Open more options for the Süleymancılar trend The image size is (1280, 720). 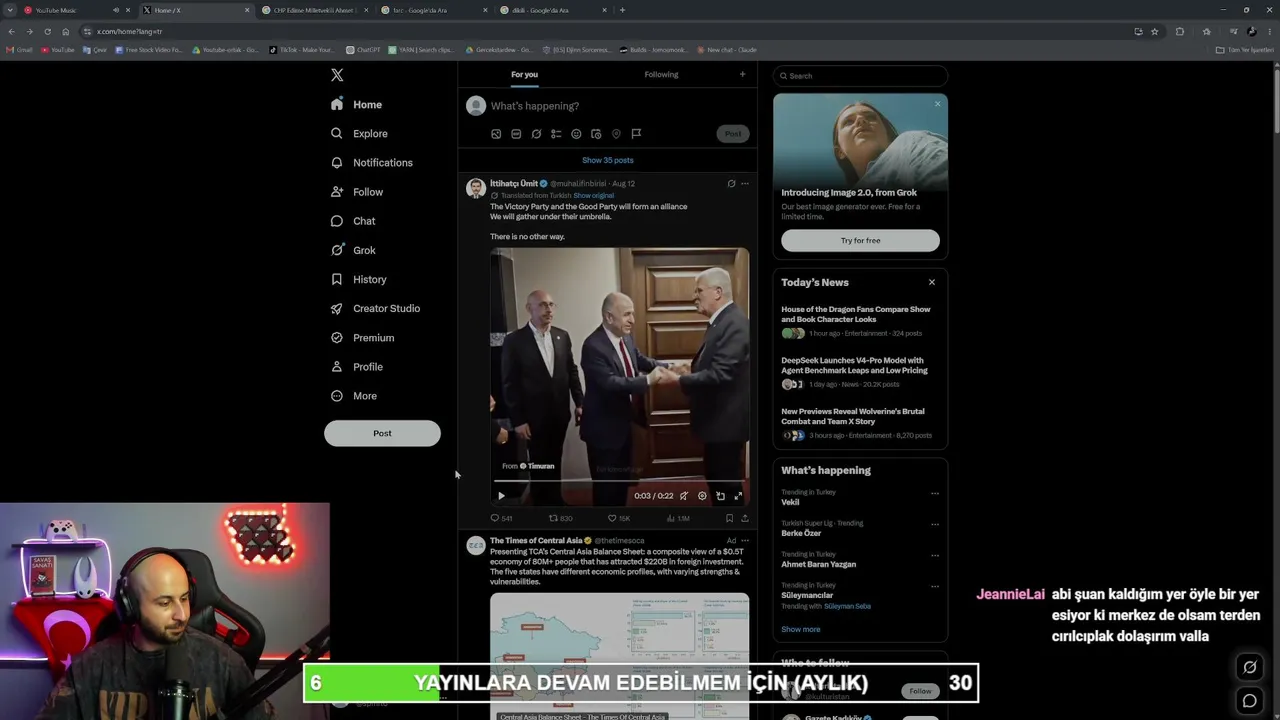click(x=935, y=586)
